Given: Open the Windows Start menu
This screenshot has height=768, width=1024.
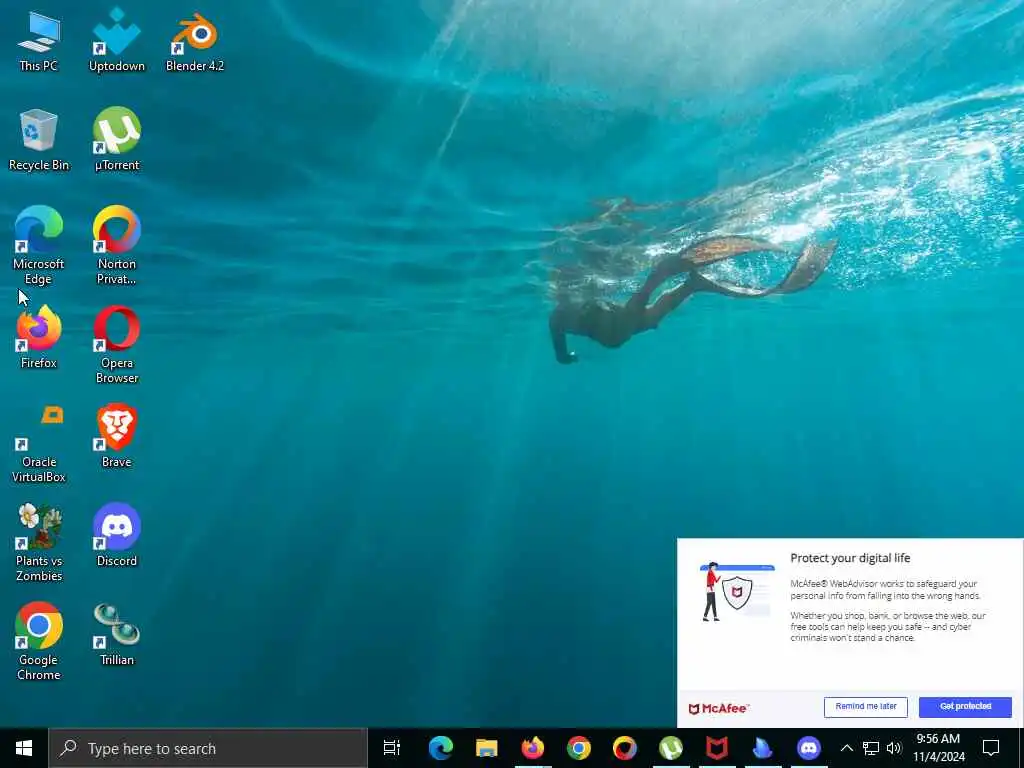Looking at the screenshot, I should tap(24, 748).
